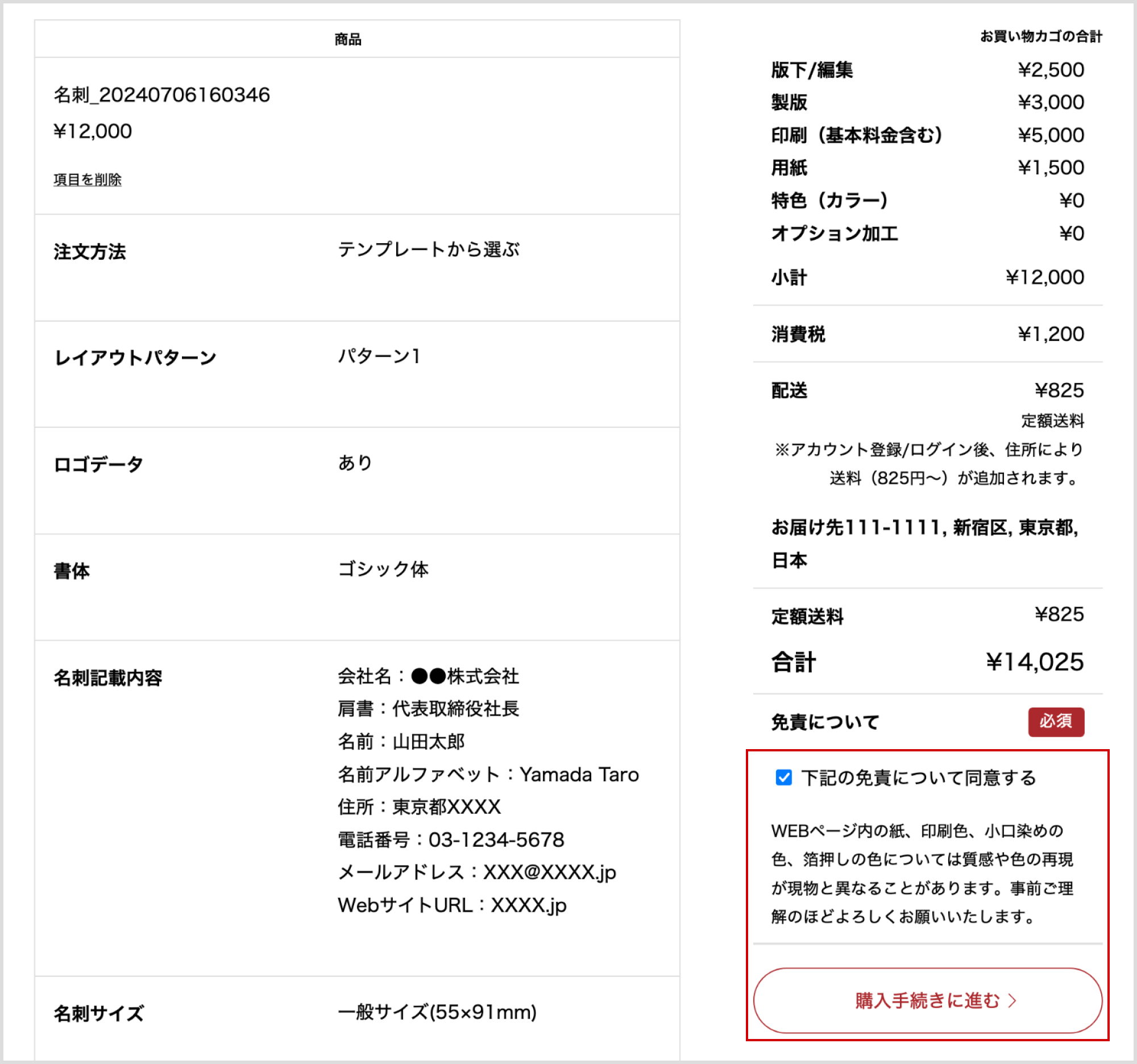Click the 肩書：代表取締役社長 line

pos(429,709)
